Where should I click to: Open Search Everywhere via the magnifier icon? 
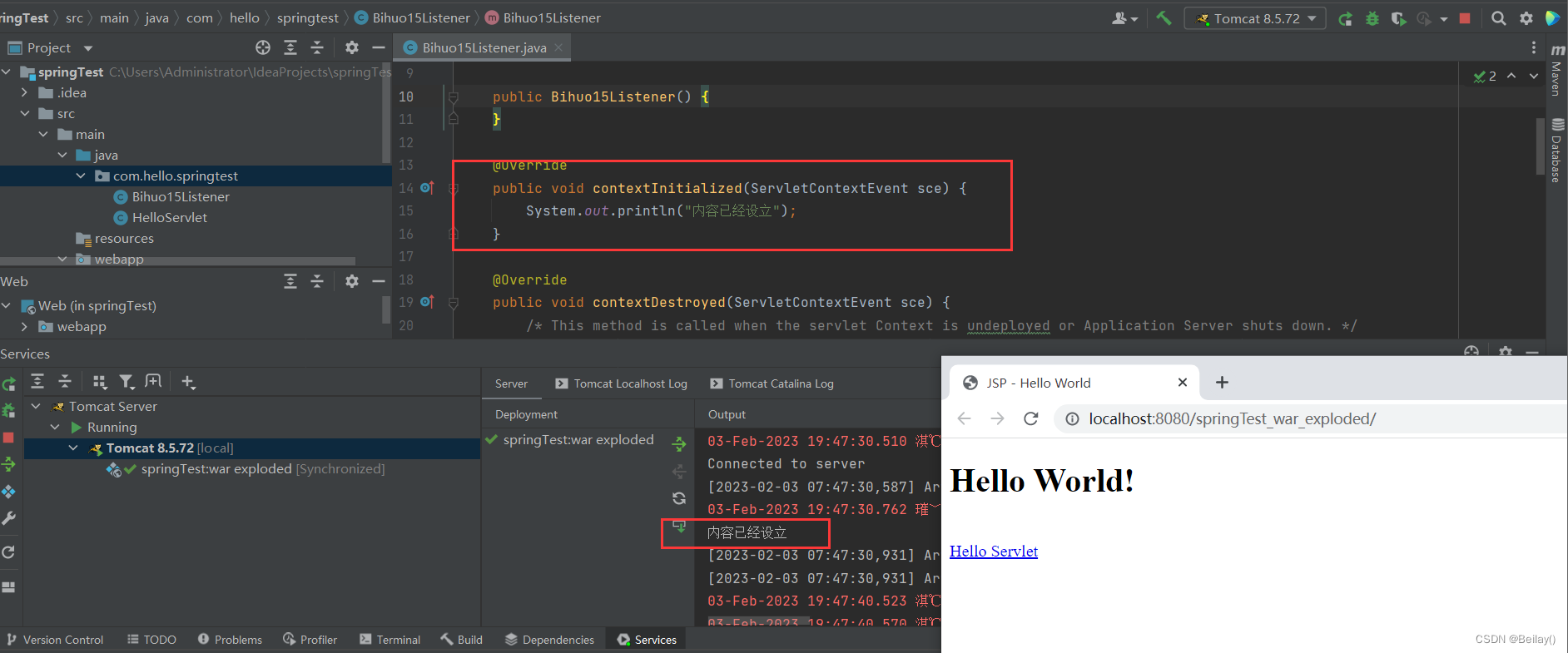click(x=1498, y=18)
